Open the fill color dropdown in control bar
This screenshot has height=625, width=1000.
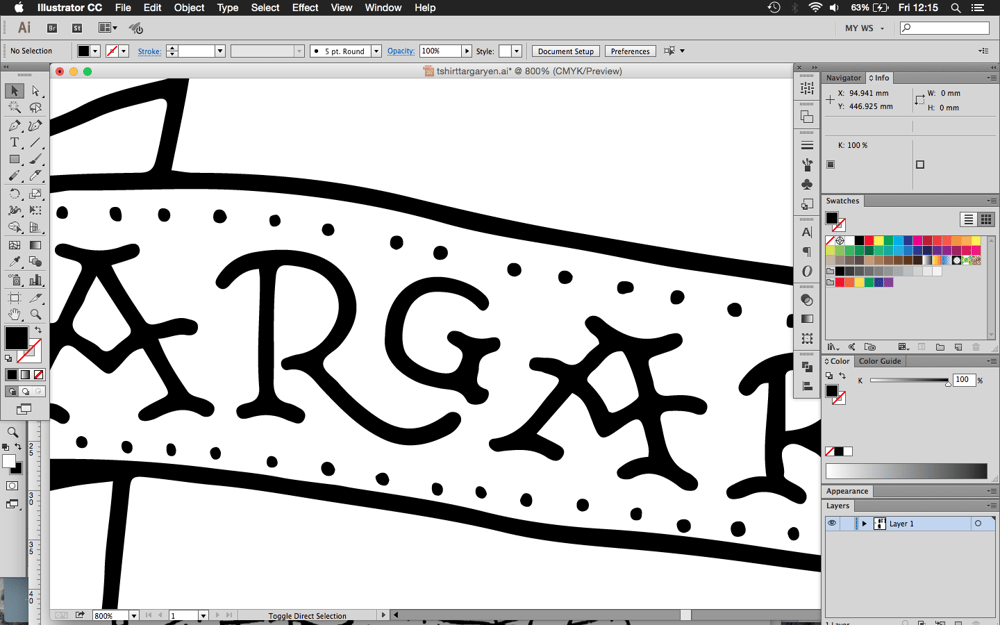click(x=96, y=51)
